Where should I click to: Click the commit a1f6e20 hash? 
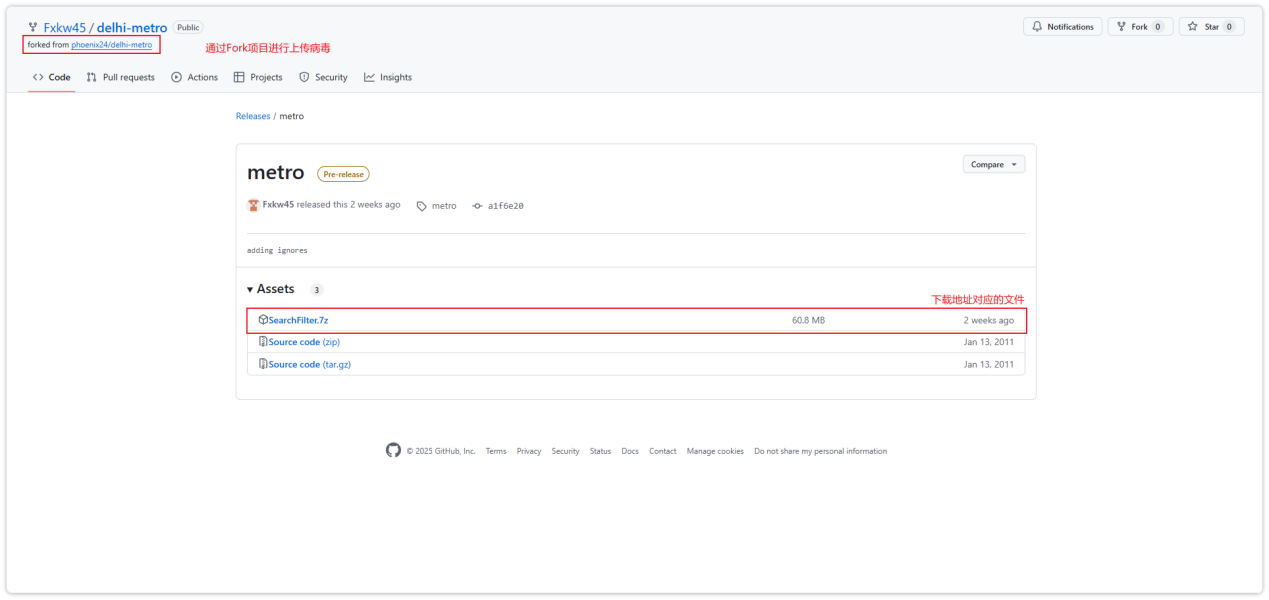pyautogui.click(x=504, y=206)
